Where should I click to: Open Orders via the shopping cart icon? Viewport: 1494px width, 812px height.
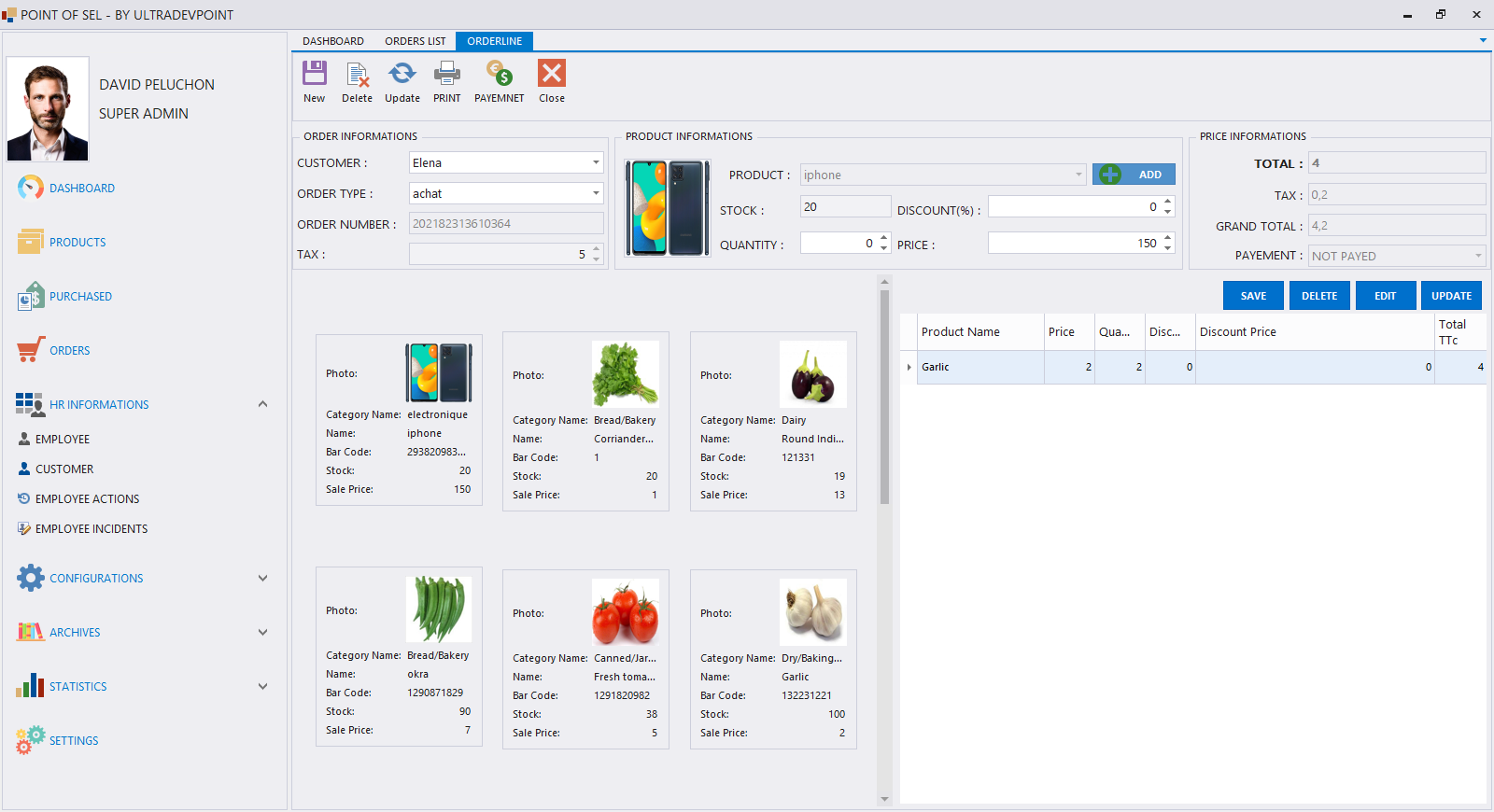coord(31,350)
